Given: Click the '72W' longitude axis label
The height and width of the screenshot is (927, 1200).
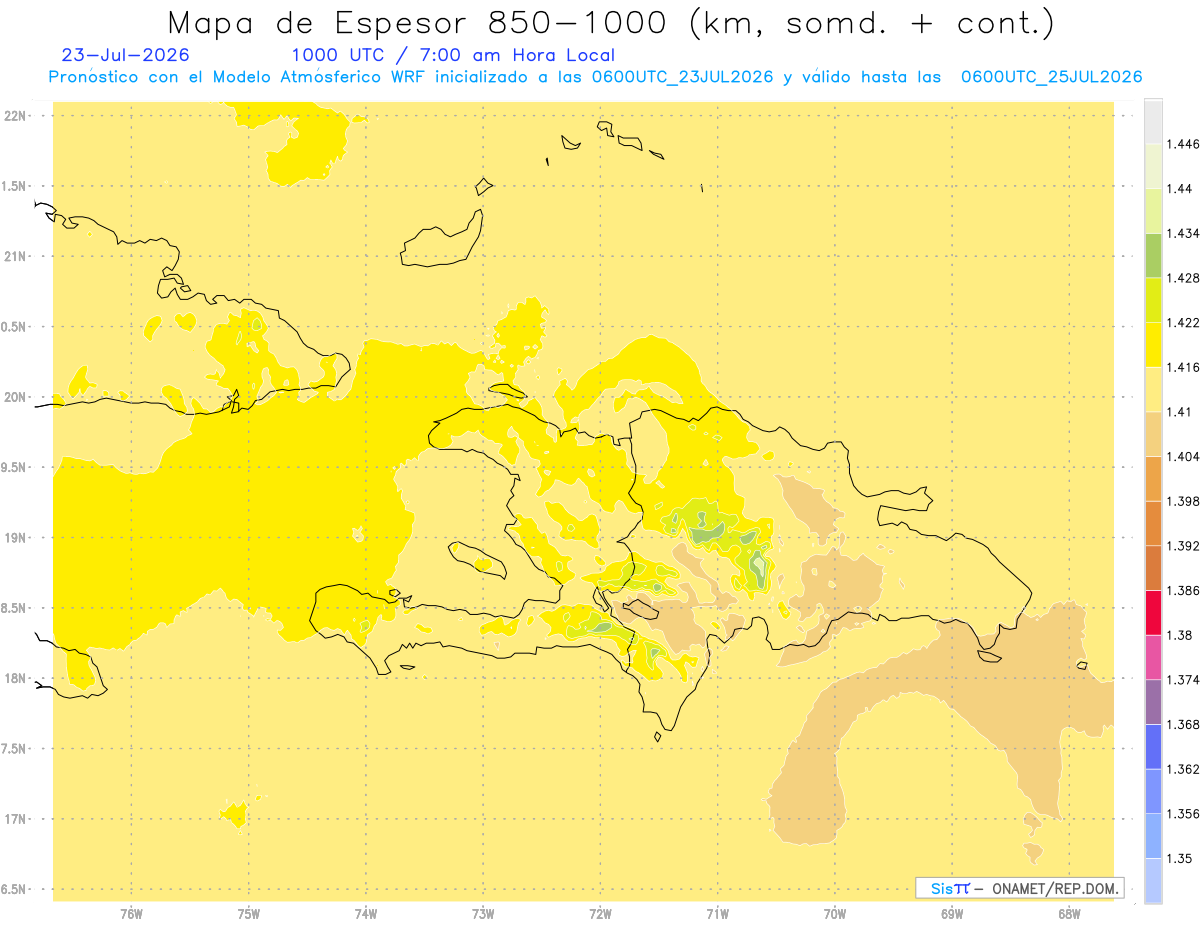Looking at the screenshot, I should click(600, 913).
